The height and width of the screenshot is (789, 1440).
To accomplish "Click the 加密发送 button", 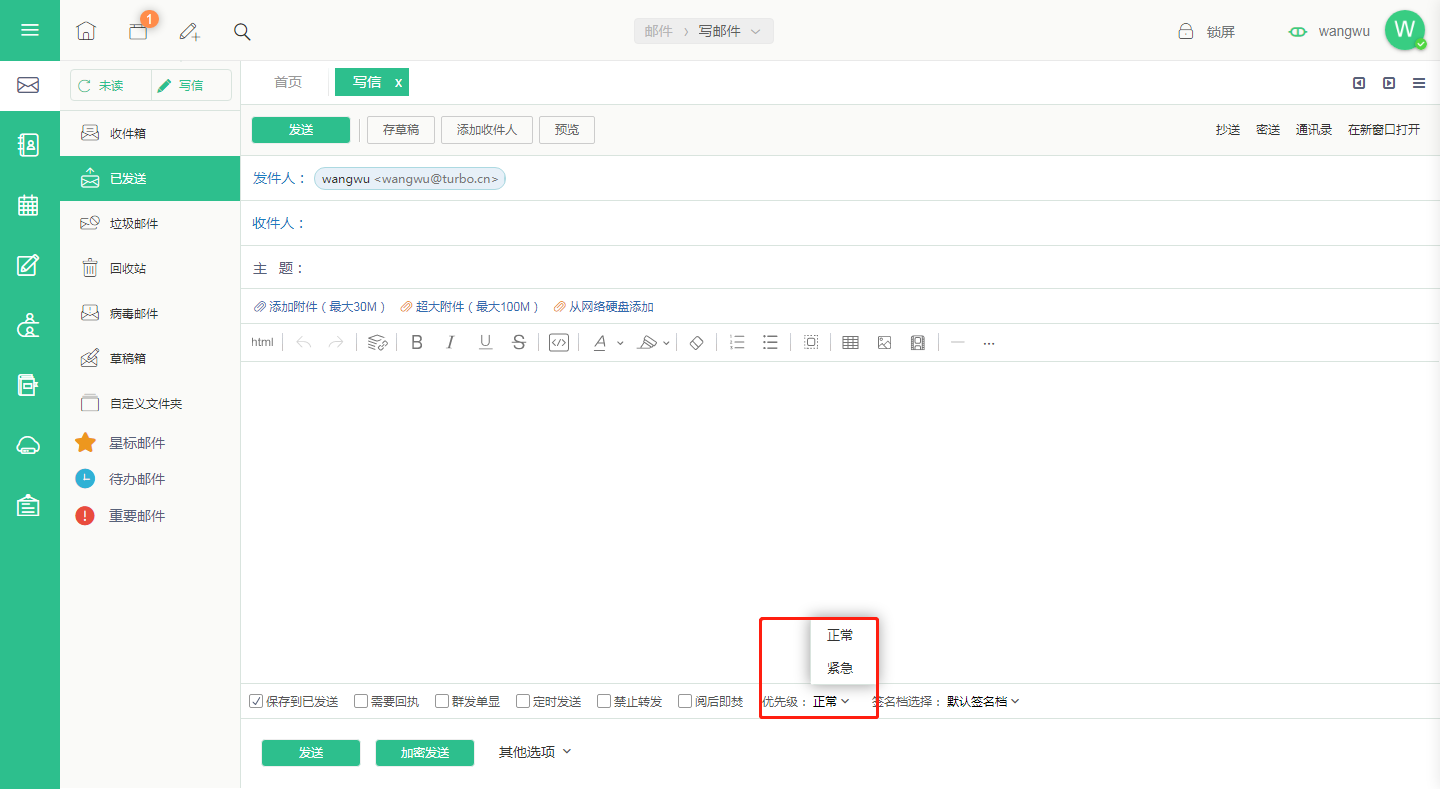I will coord(425,753).
